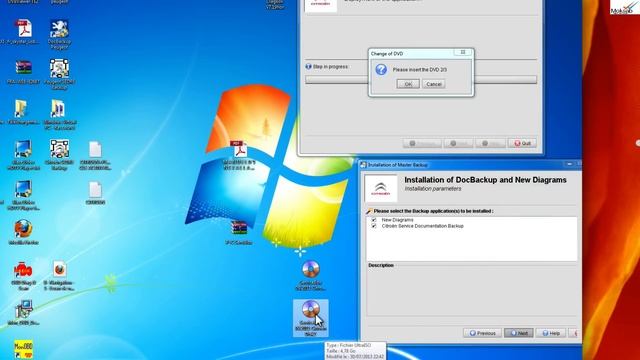The height and width of the screenshot is (360, 640).
Task: Select the folder icon with blue pages
Action: 59,114
